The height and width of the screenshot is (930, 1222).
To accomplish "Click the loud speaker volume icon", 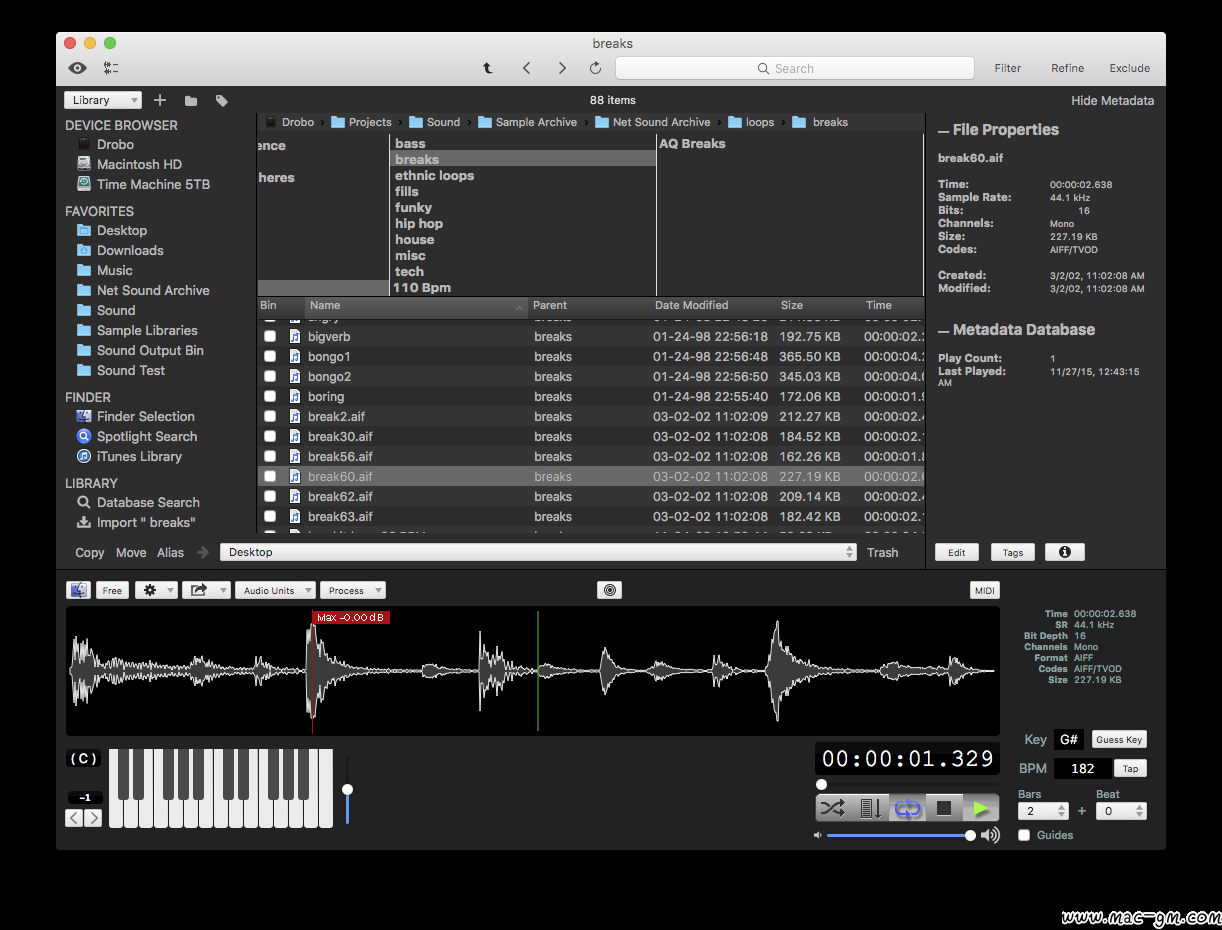I will [990, 835].
